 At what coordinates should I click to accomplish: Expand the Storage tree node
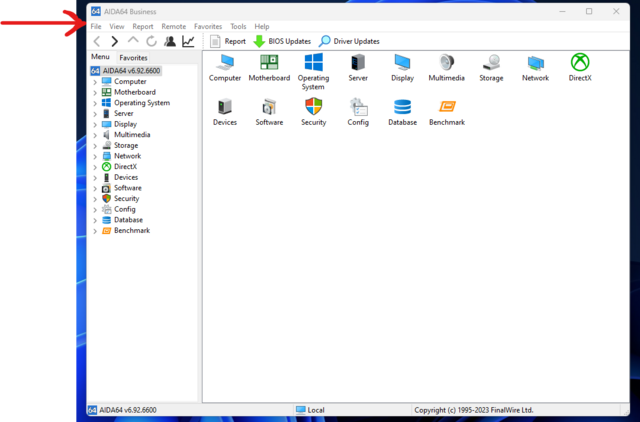95,146
